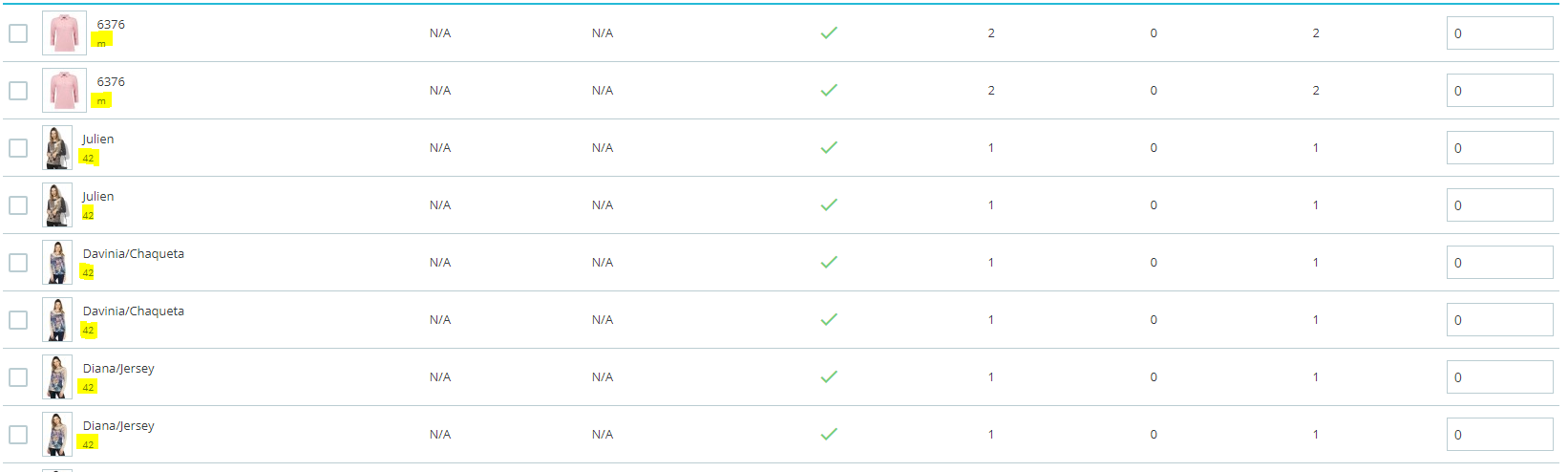The image size is (1568, 472).
Task: Click the green checkmark in the first Davinia/Chaqueta row
Action: [x=829, y=262]
